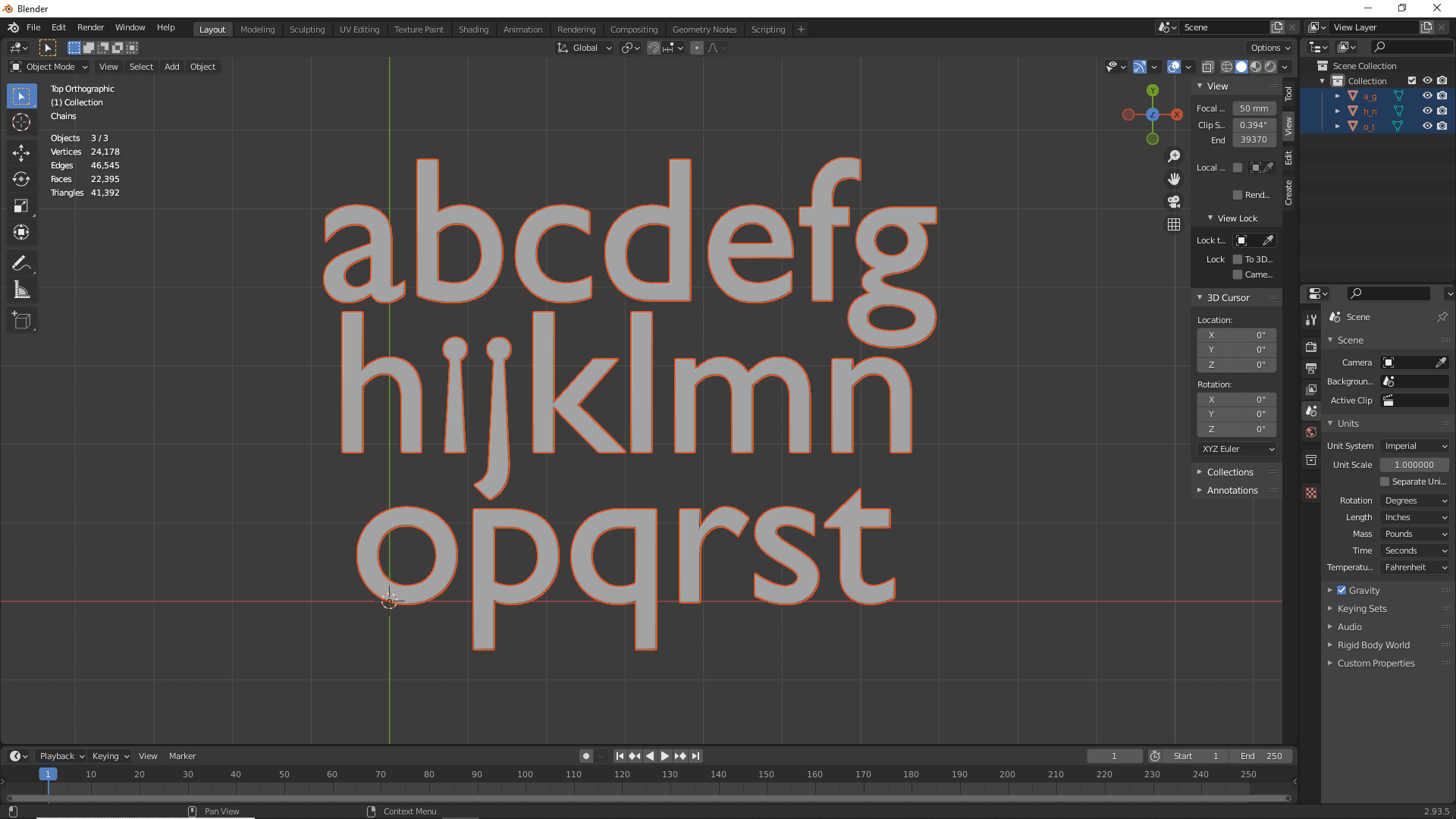Image resolution: width=1456 pixels, height=819 pixels.
Task: Click the Transform tool icon
Action: tap(22, 232)
